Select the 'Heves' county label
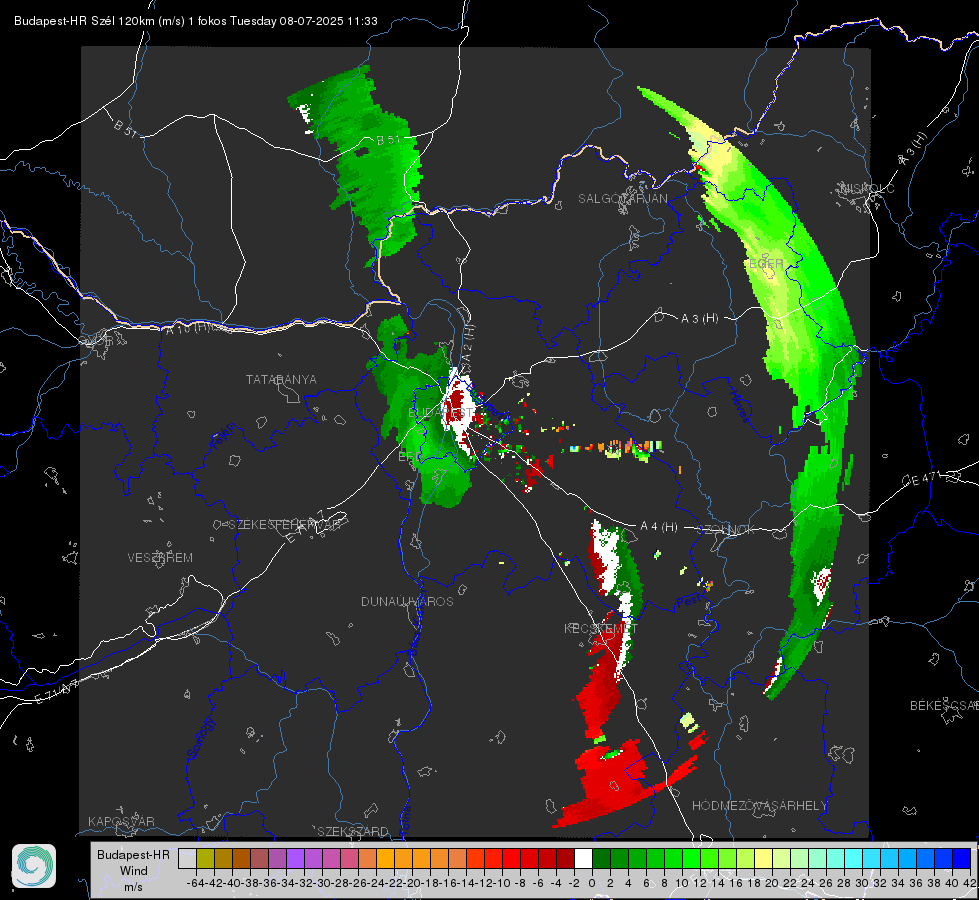 point(739,406)
